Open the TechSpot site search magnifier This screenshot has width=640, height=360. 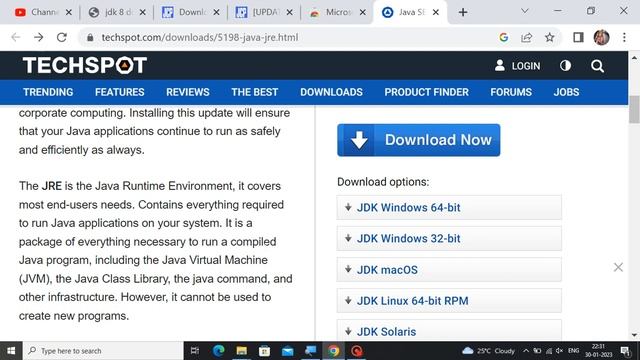click(597, 66)
